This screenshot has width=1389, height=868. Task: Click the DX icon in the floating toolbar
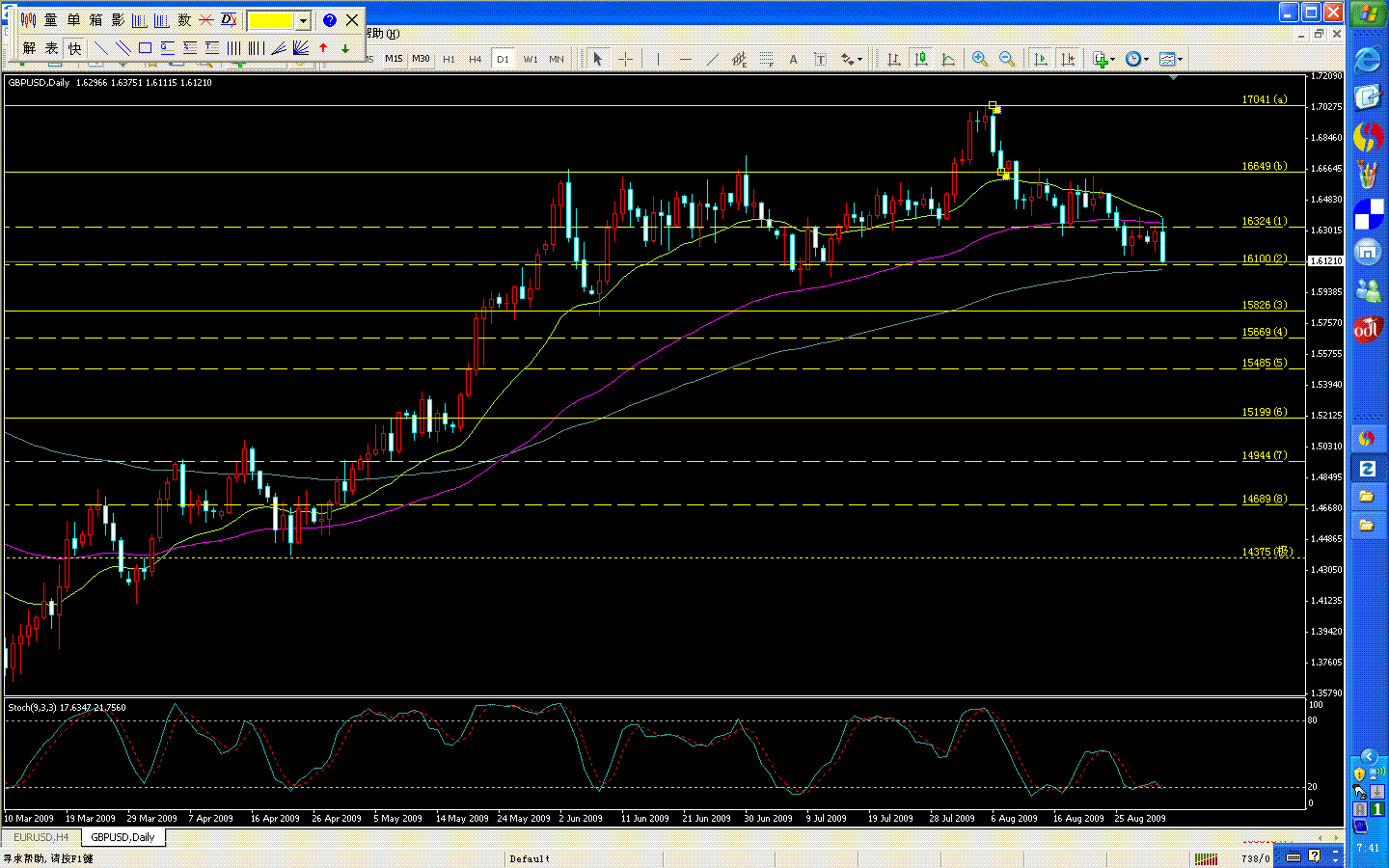pyautogui.click(x=229, y=20)
